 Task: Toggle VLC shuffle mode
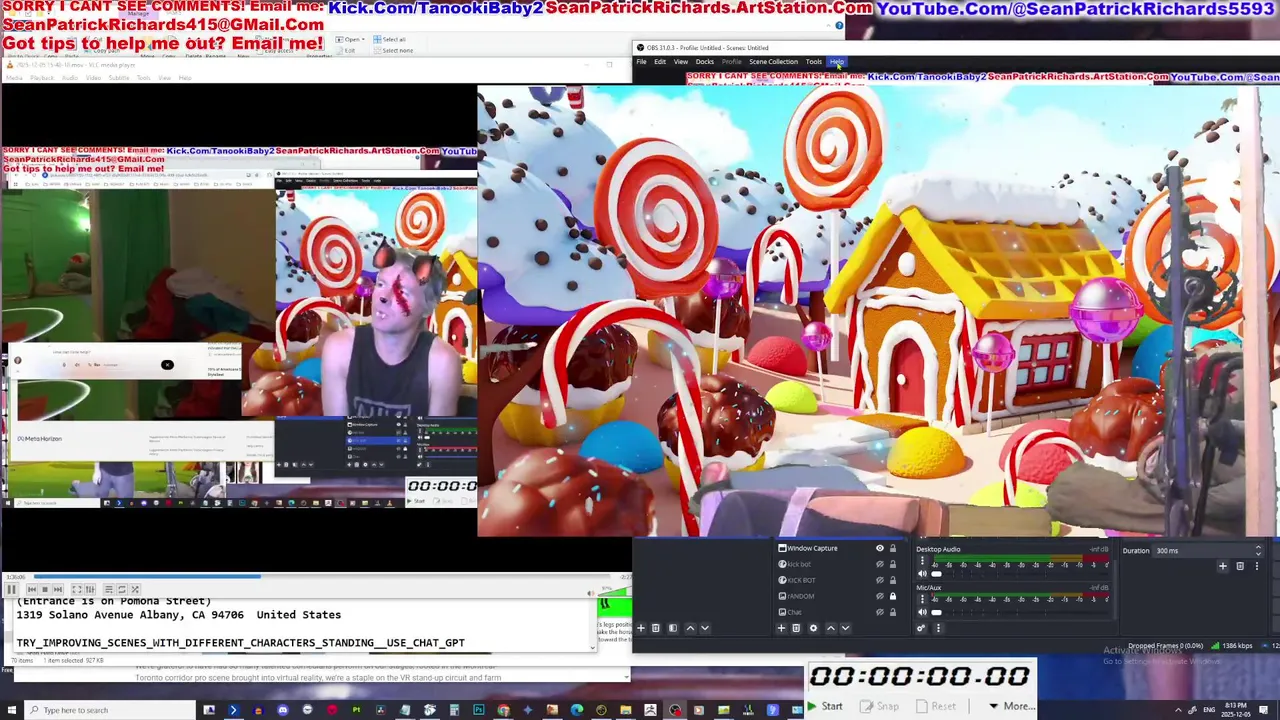point(135,589)
